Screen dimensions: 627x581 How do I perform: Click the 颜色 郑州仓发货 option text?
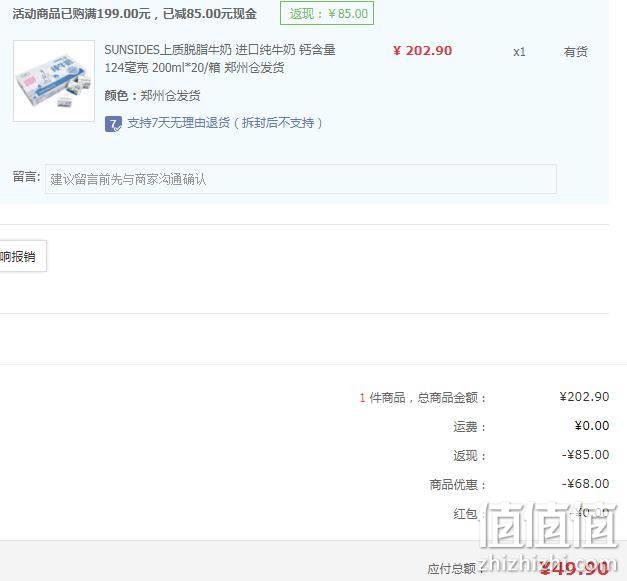point(152,96)
